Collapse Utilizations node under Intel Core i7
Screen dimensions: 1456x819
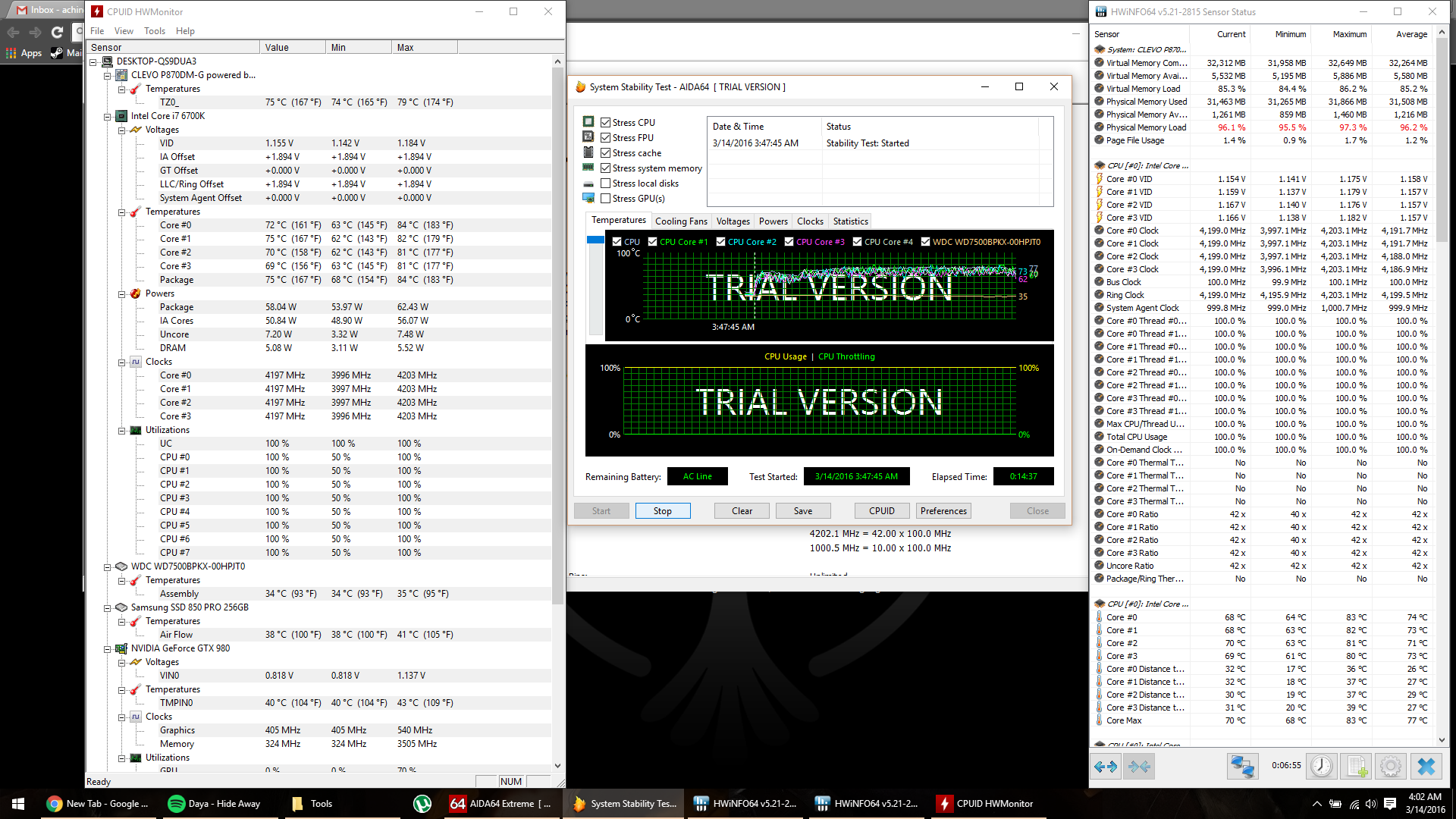coord(122,431)
